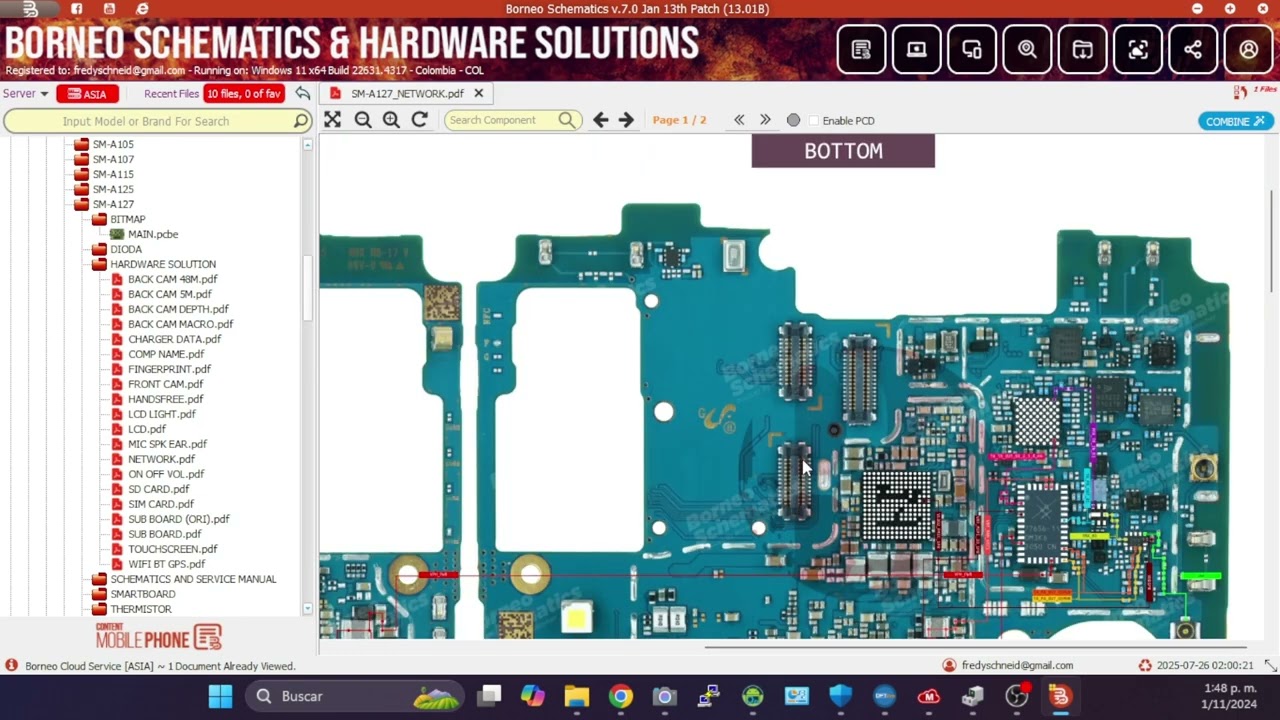
Task: Click the fit-to-screen expand icon
Action: click(x=333, y=120)
